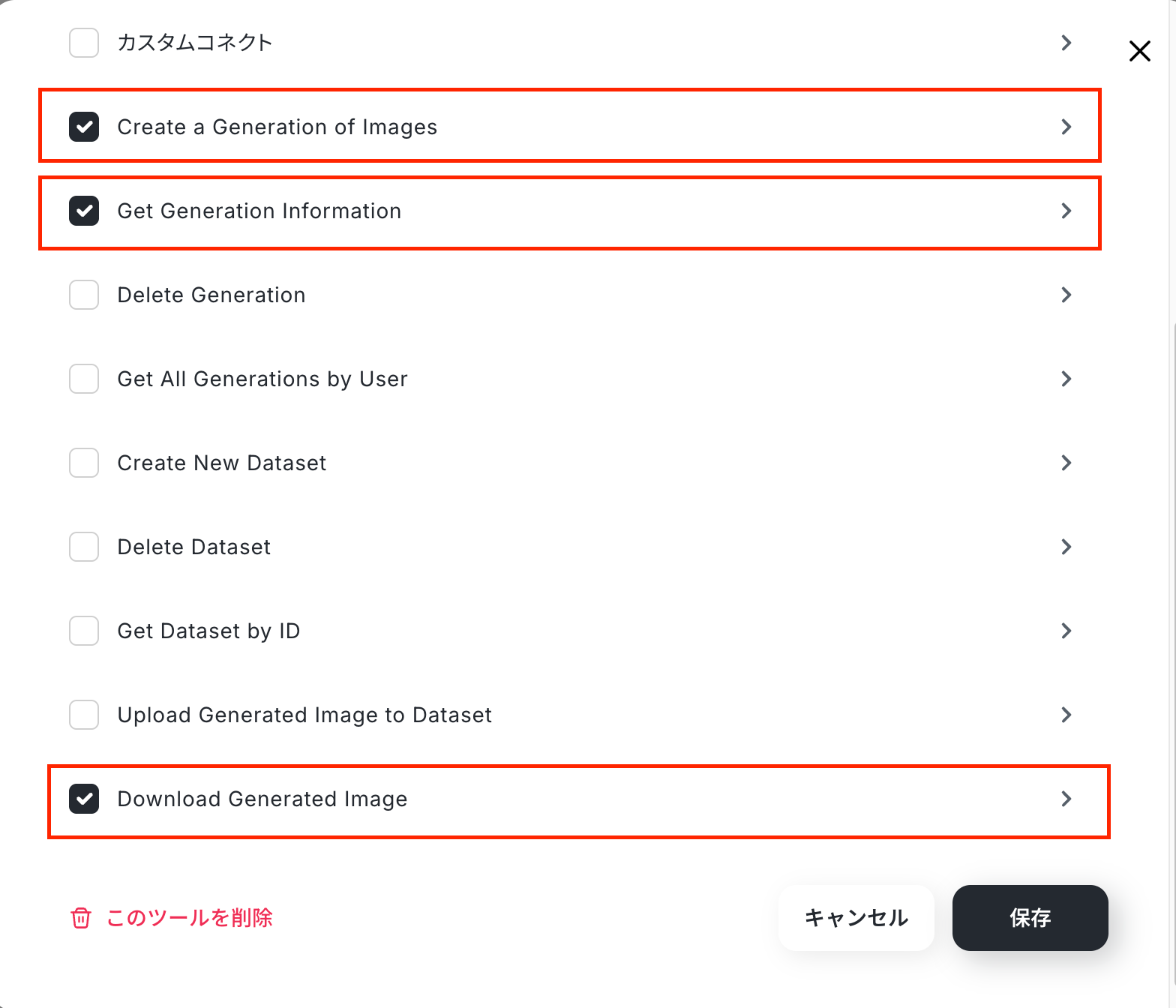
Task: Click the trash icon beside delete tool link
Action: click(x=81, y=918)
